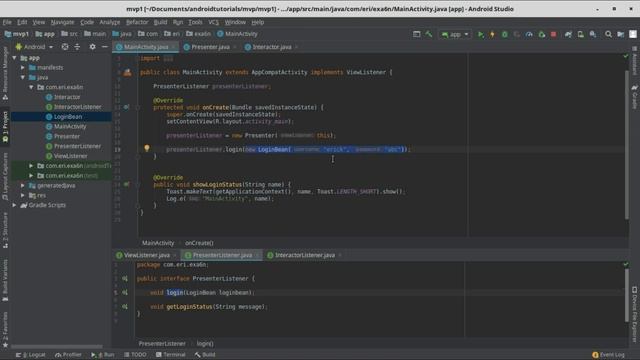The image size is (640, 360).
Task: Close the MainActivity.java tab
Action: 174,47
